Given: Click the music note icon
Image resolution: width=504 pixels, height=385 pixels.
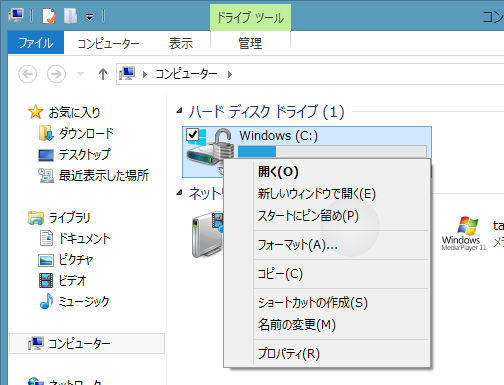Looking at the screenshot, I should click(x=46, y=301).
